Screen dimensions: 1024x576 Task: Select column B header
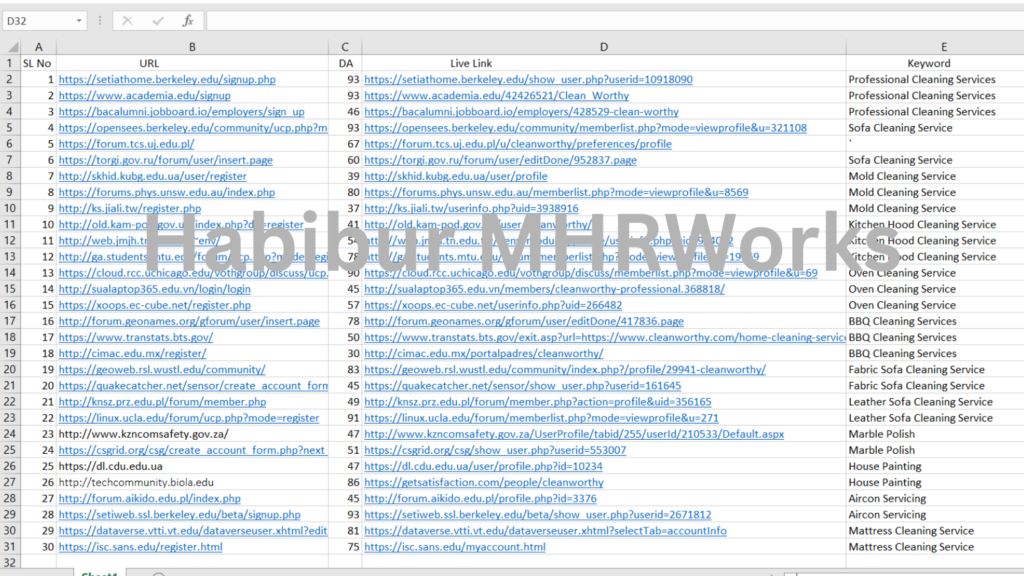pos(192,47)
